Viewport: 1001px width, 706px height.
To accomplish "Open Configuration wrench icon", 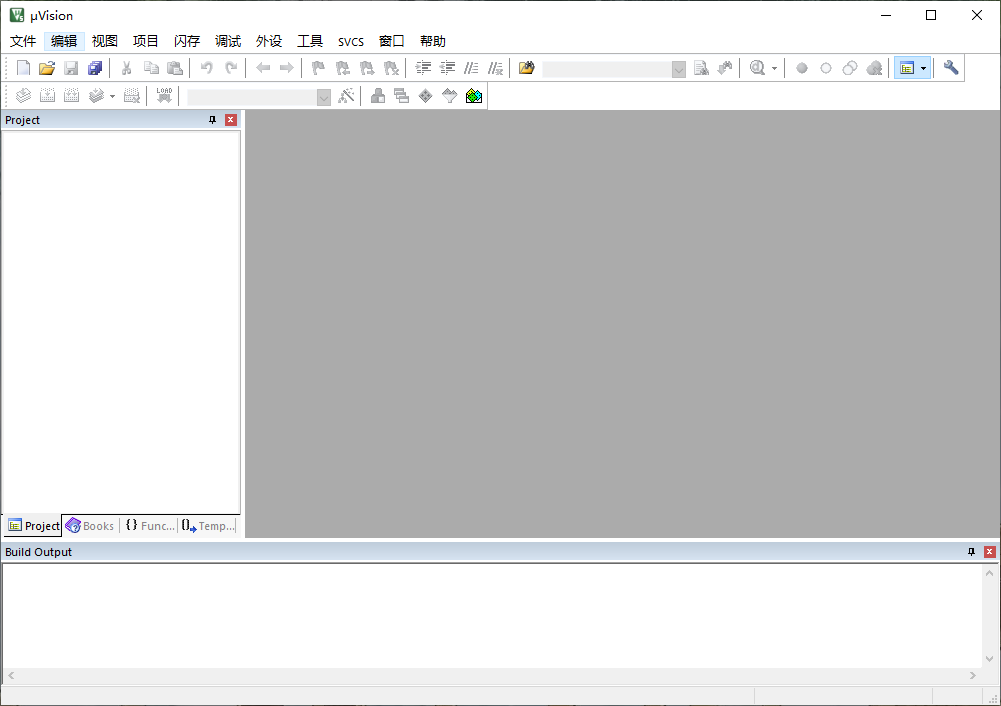I will pos(951,68).
